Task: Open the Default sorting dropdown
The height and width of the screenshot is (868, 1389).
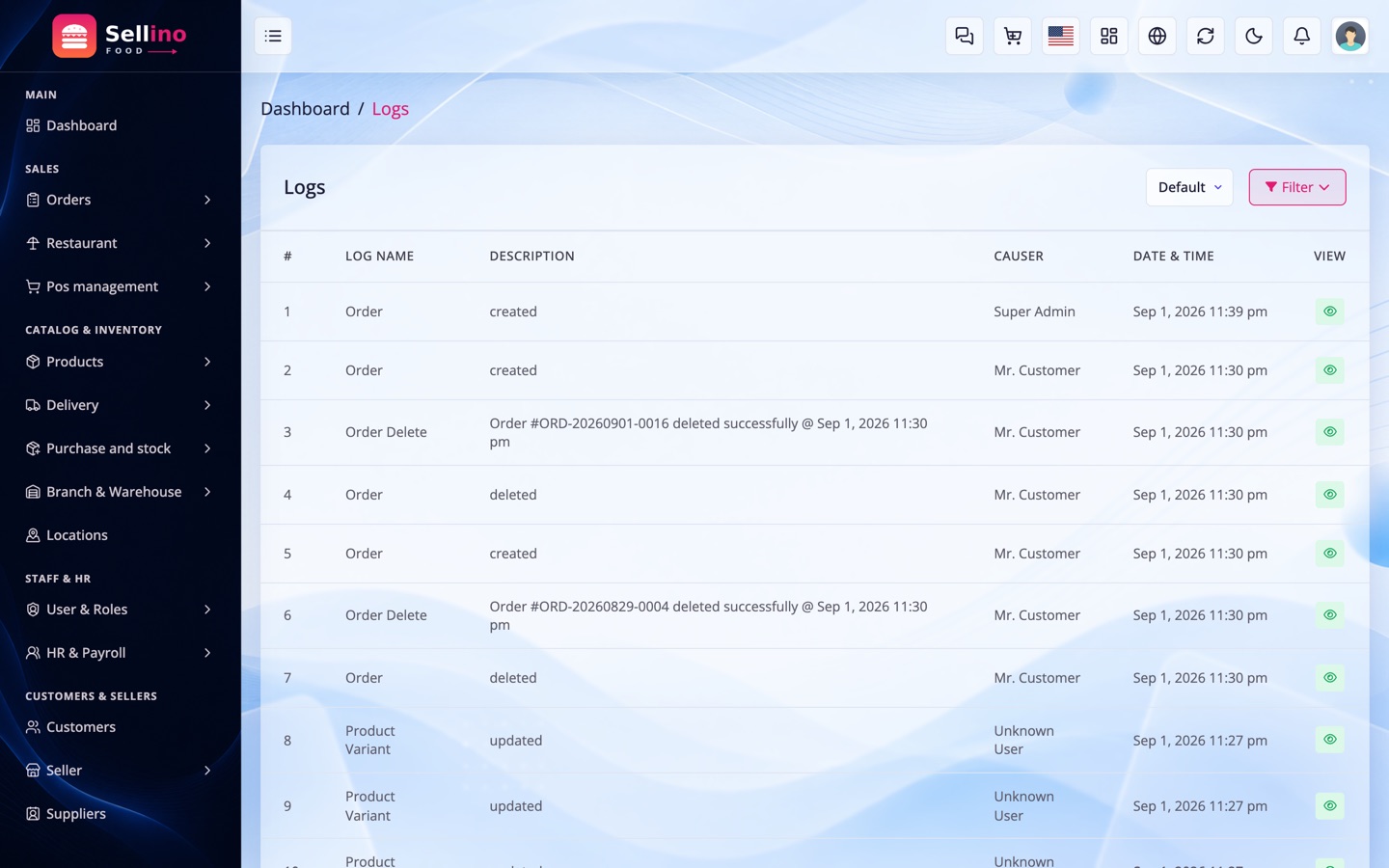Action: click(1189, 187)
